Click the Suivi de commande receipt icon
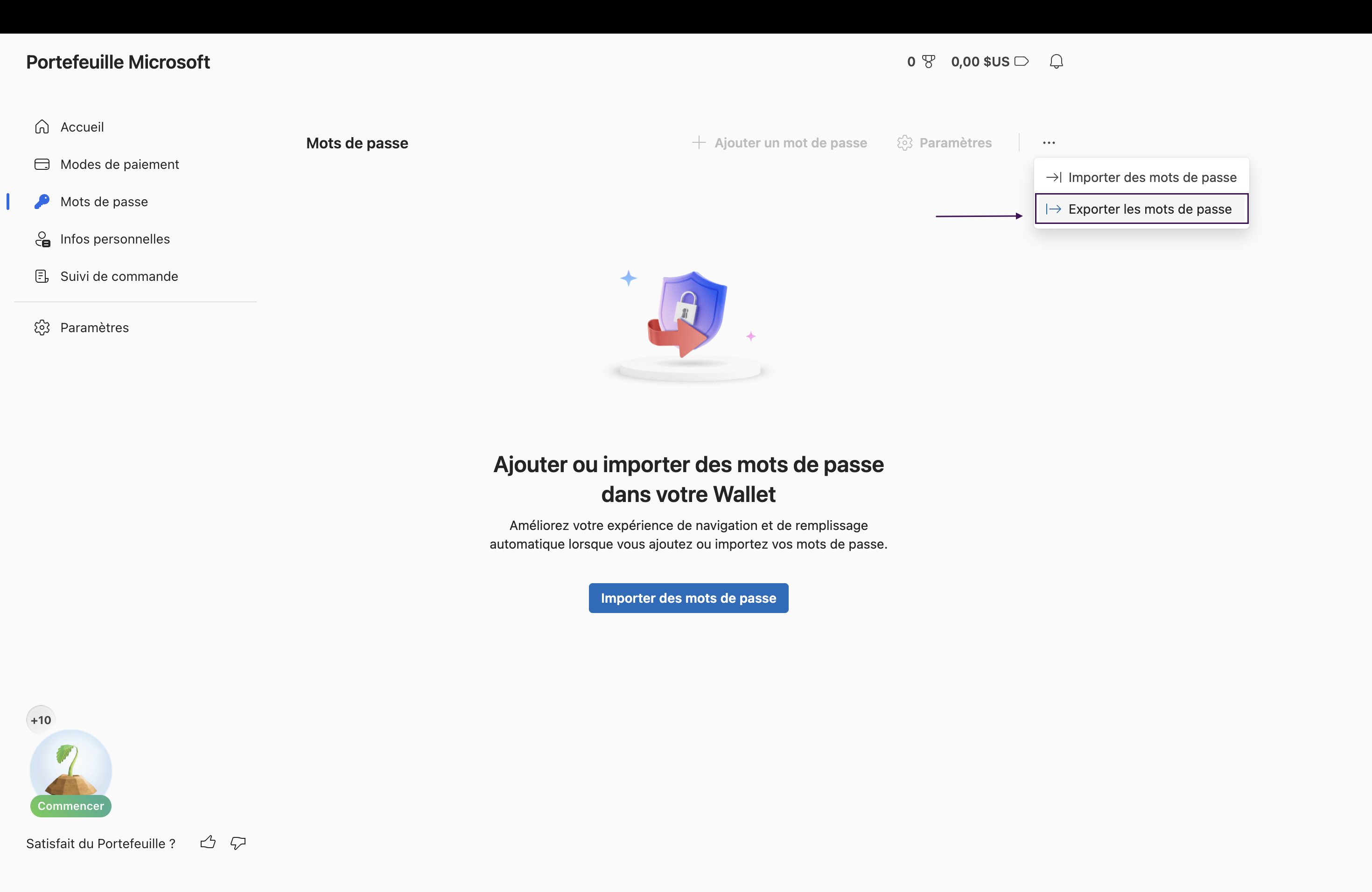 click(x=42, y=277)
